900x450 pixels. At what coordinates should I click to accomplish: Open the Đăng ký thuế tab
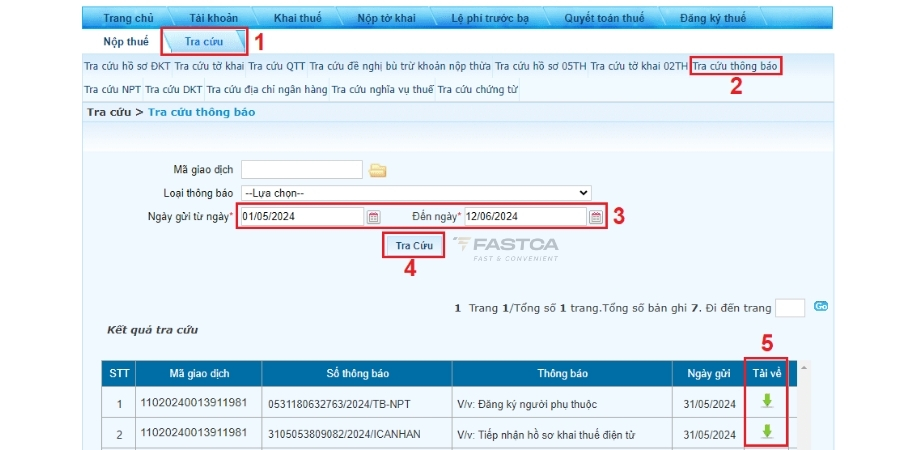click(713, 18)
